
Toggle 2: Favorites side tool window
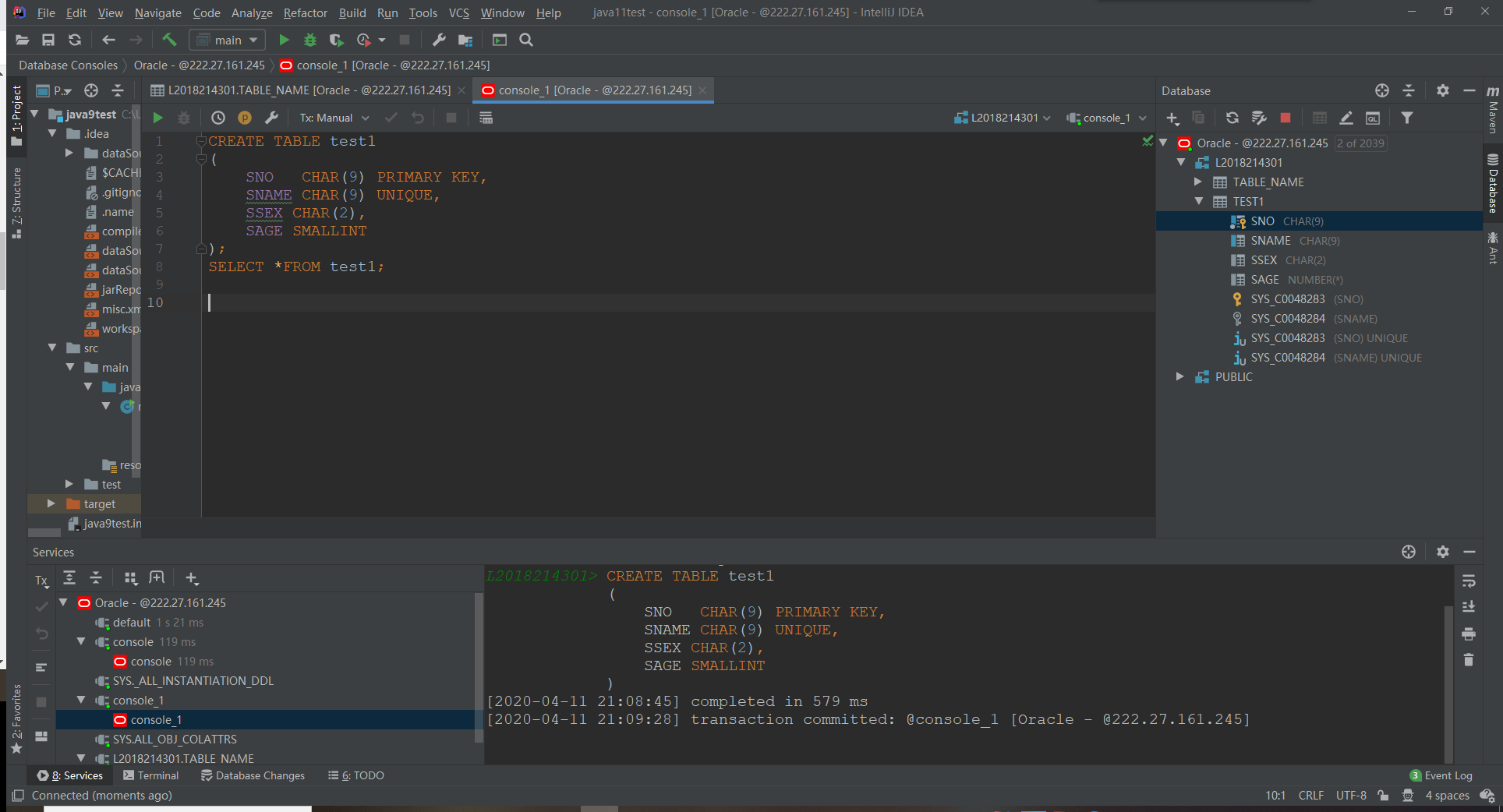tap(16, 718)
